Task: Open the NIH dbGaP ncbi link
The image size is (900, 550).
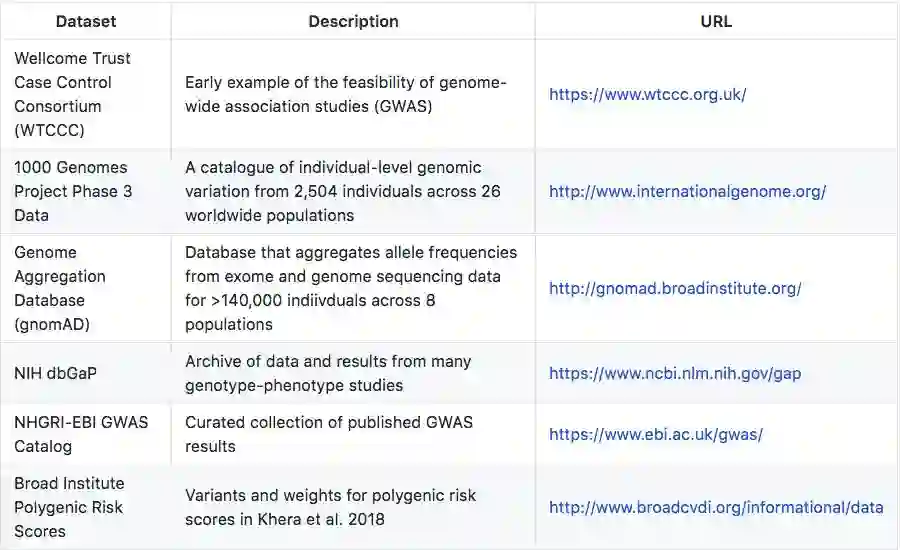Action: (674, 374)
